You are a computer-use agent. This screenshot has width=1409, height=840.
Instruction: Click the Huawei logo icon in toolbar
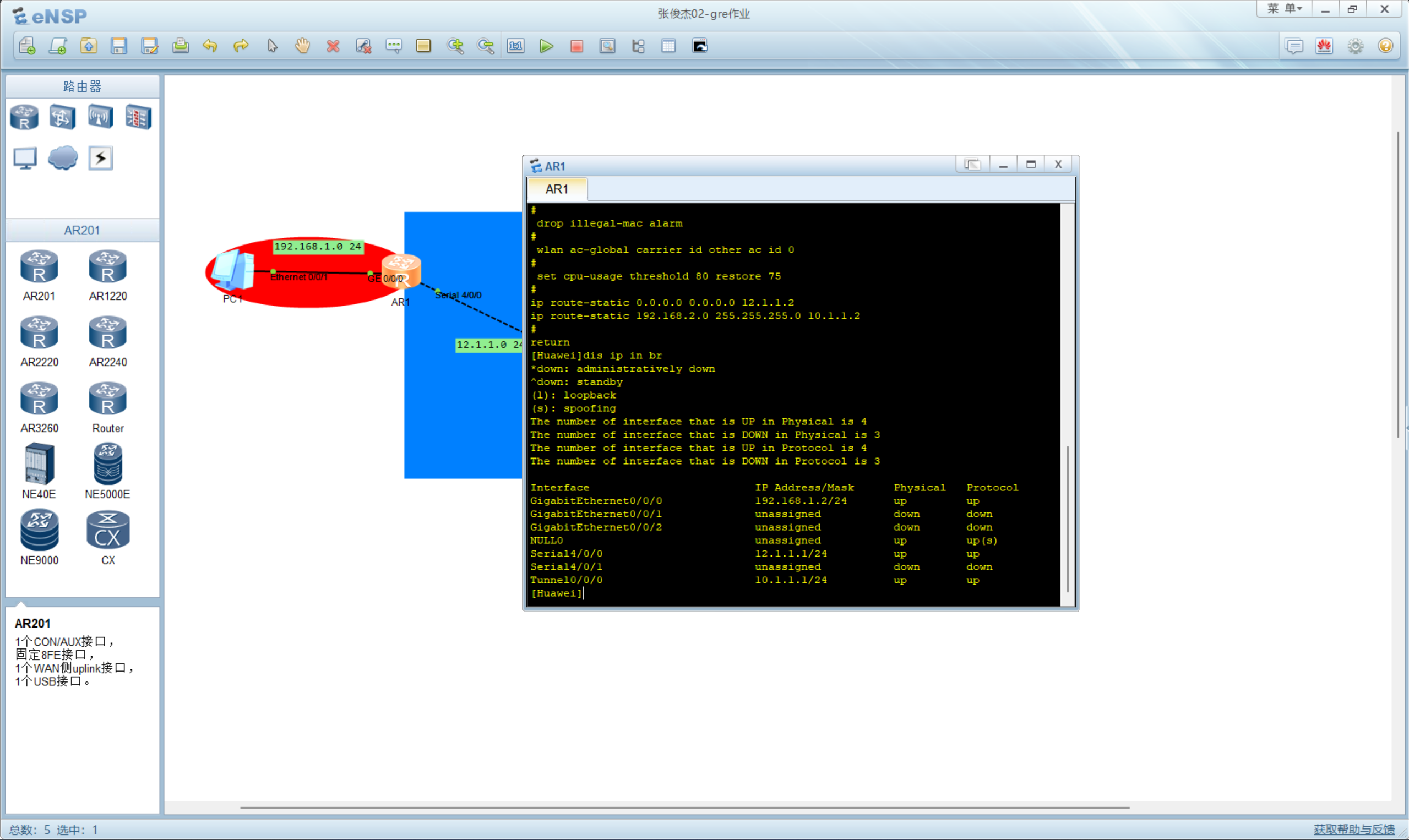tap(1324, 46)
